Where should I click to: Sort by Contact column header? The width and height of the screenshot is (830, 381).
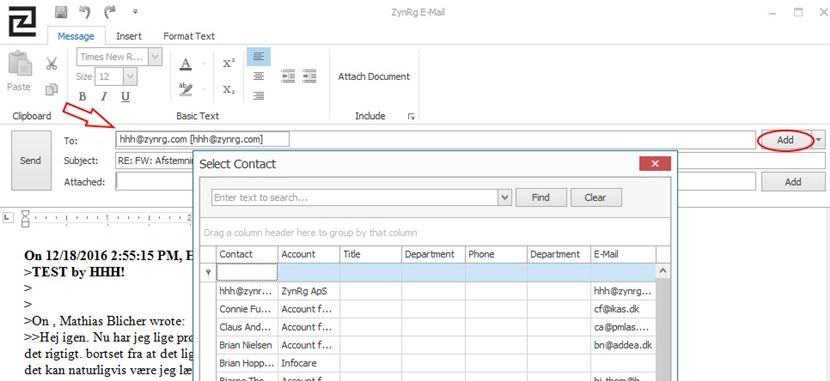247,255
